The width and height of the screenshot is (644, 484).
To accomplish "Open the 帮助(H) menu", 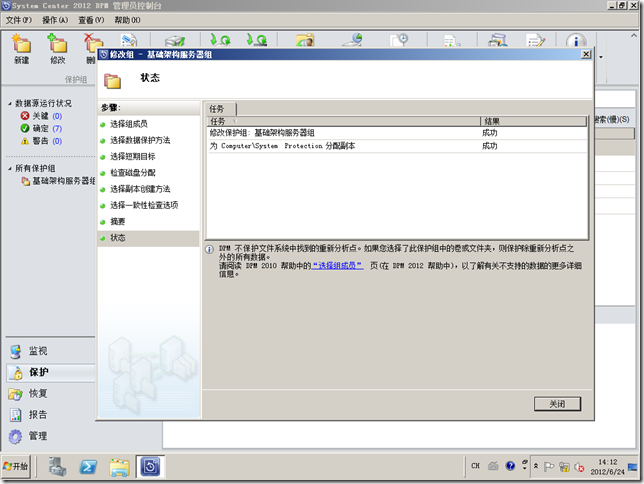I will click(x=127, y=20).
